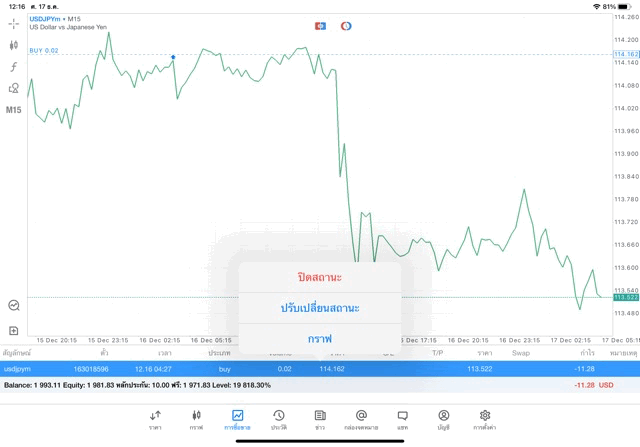Select ปิดสถานะ in the popup menu

click(x=320, y=277)
